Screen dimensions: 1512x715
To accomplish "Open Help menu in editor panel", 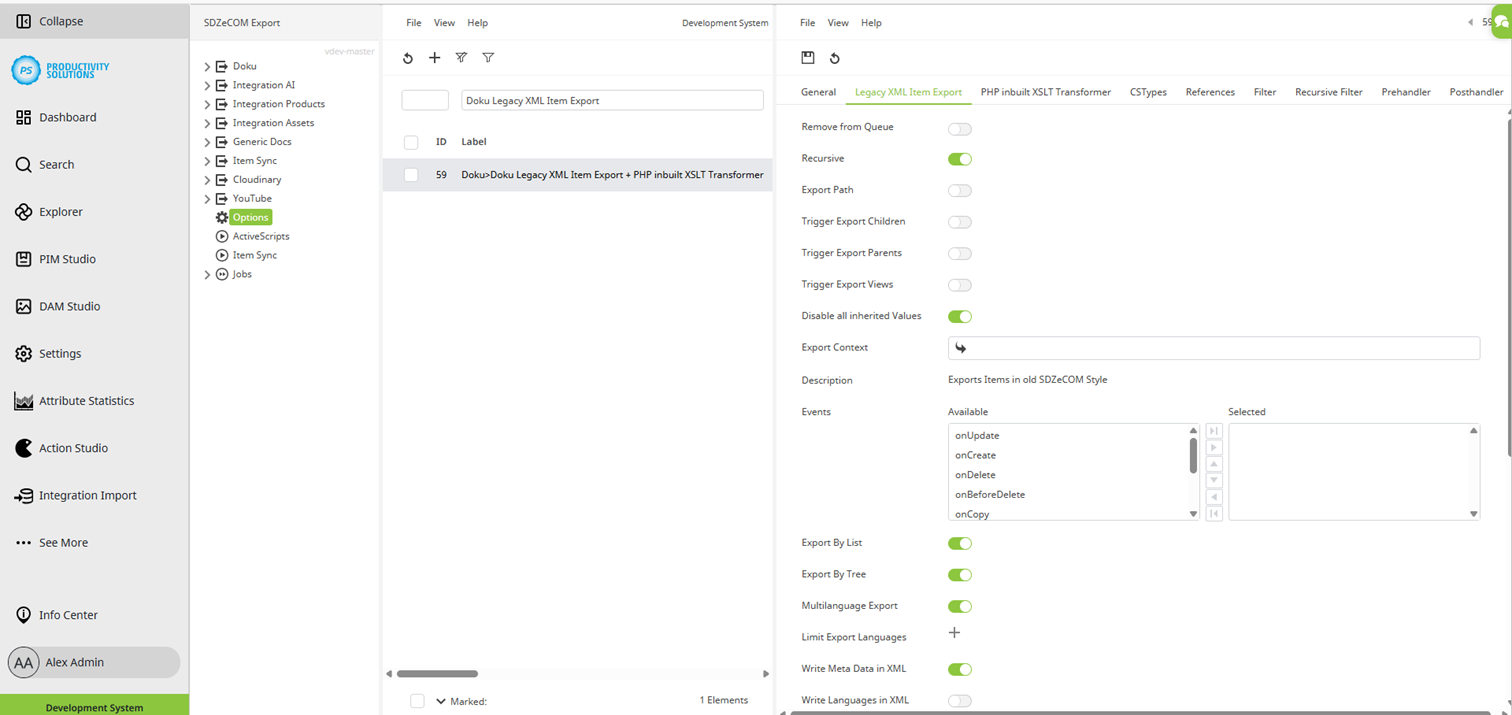I will coord(872,23).
